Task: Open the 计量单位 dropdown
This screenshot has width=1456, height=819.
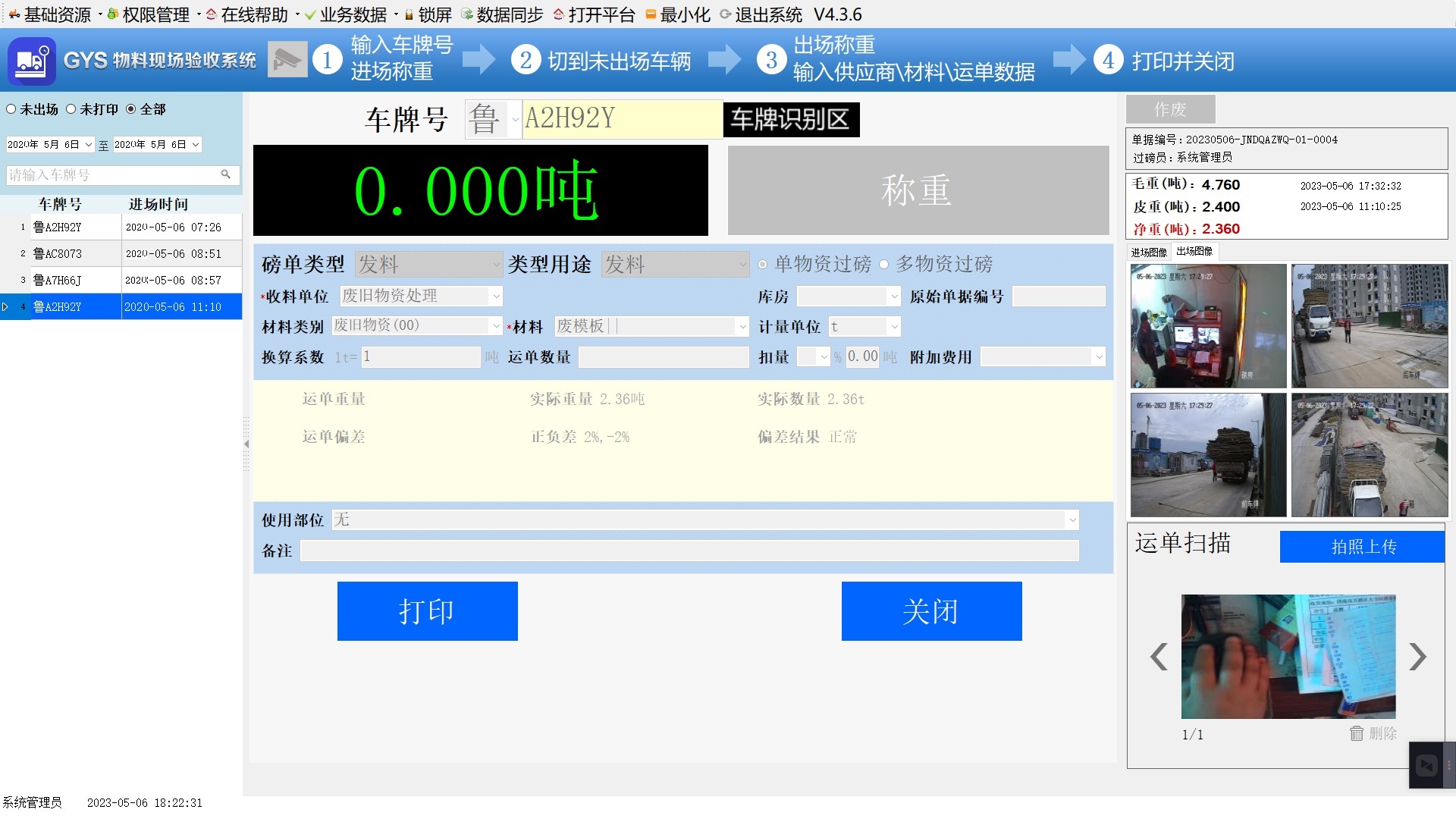Action: 895,326
